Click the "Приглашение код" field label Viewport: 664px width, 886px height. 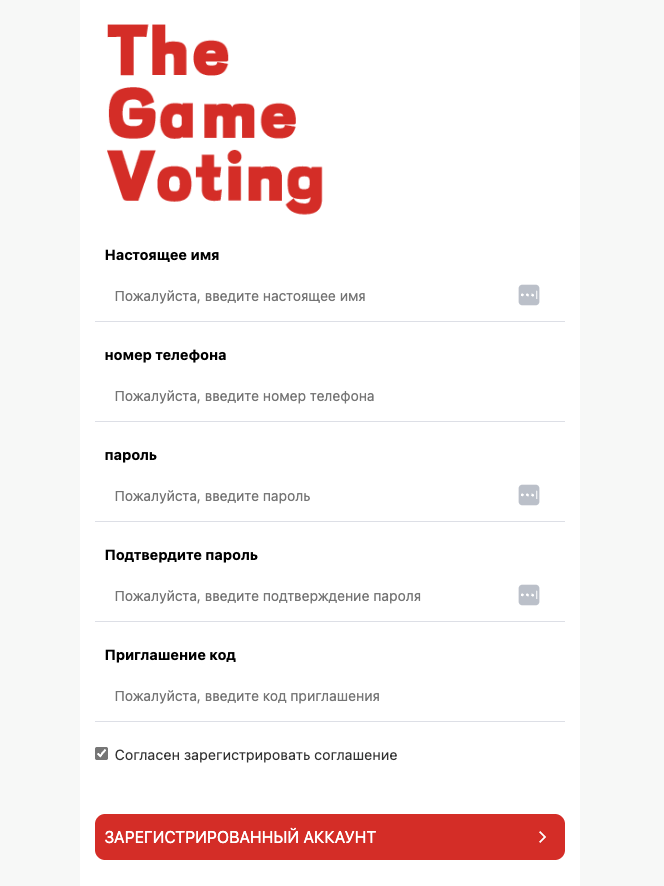(170, 655)
